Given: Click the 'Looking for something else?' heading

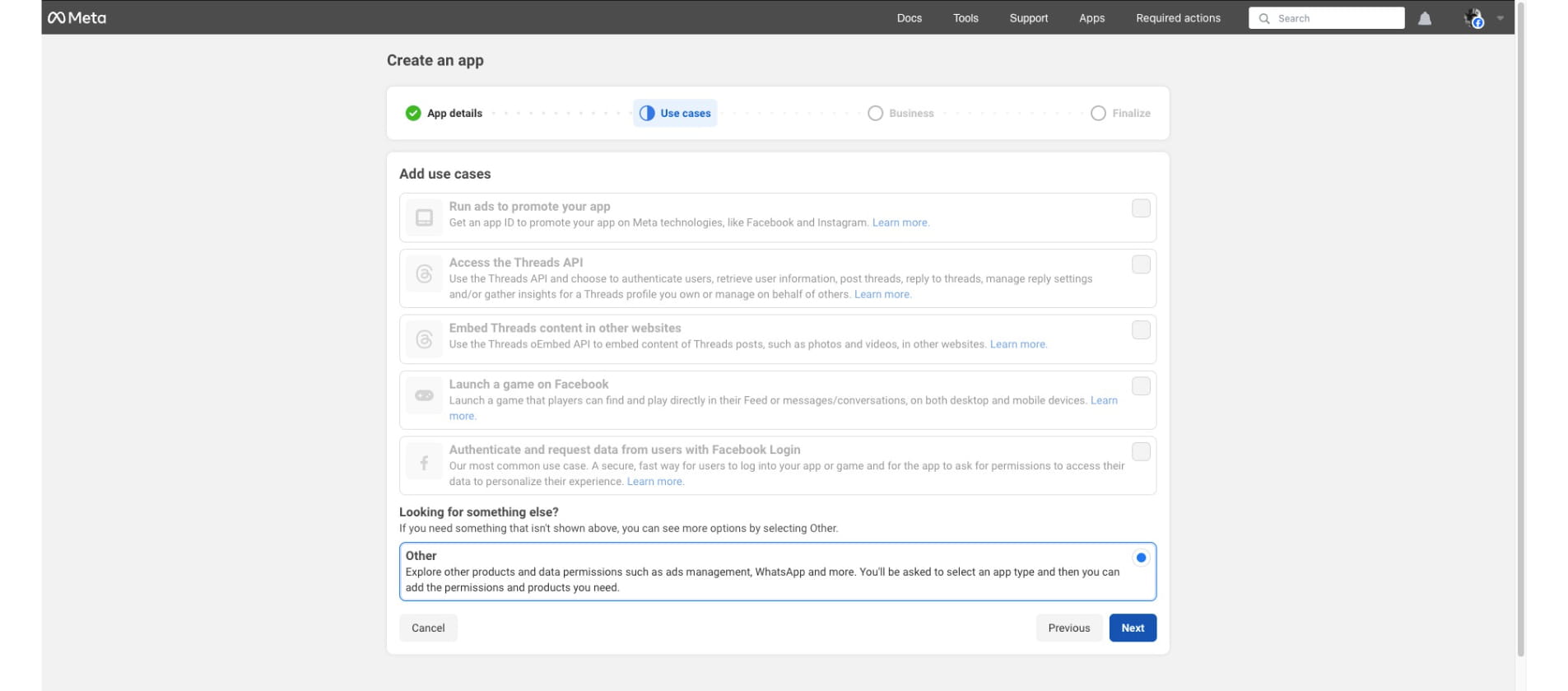Looking at the screenshot, I should click(x=479, y=512).
